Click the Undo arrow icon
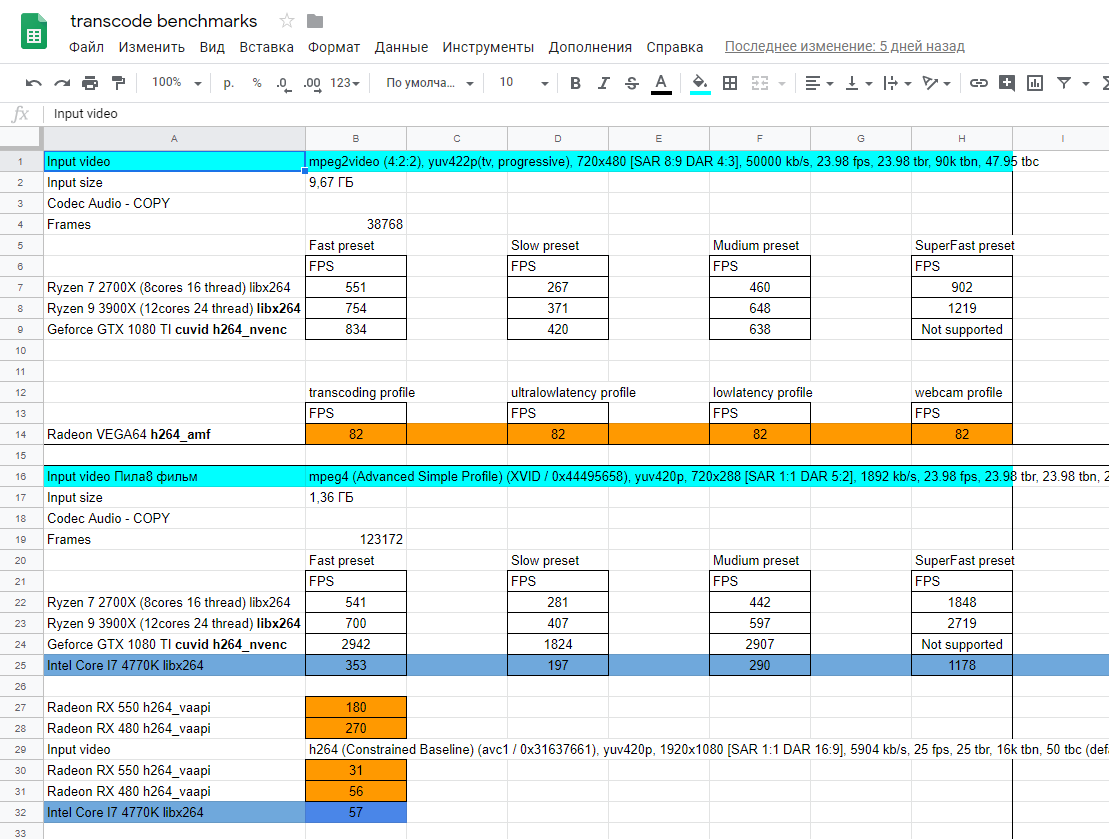Screen dimensions: 1109x839 (x=33, y=83)
